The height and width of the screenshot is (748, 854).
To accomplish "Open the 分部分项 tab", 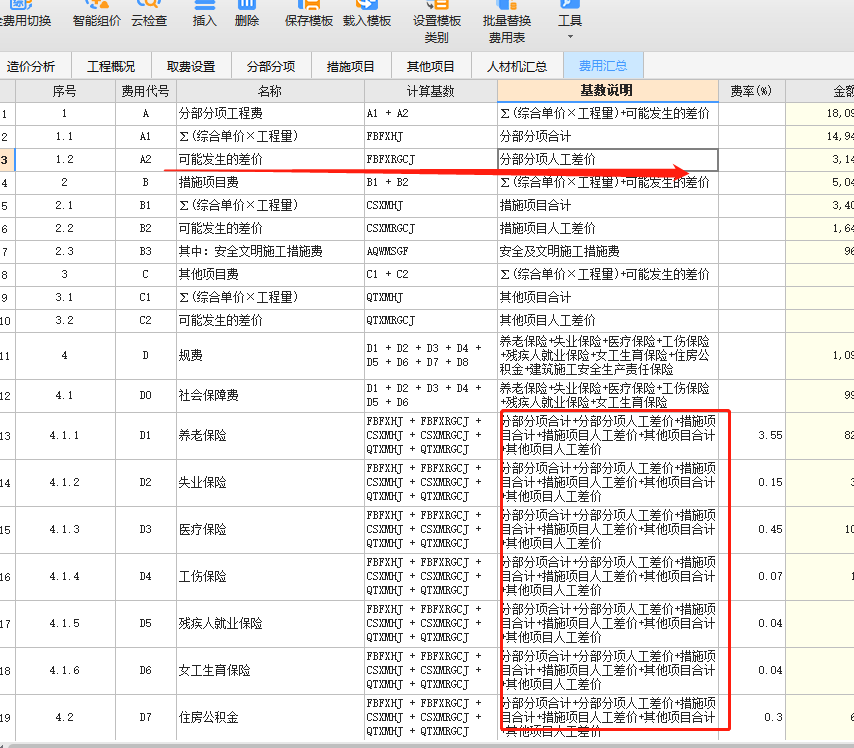I will pos(271,66).
